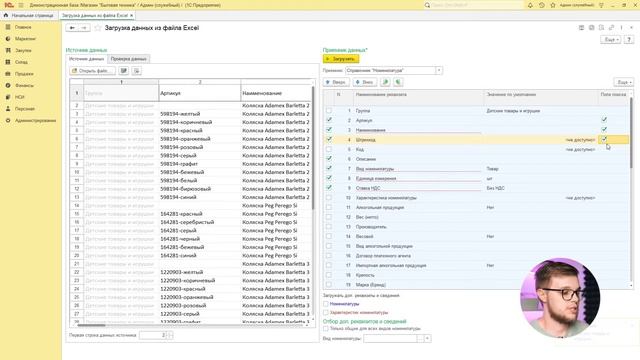Click the edit icon next to Открыть файл

(124, 71)
